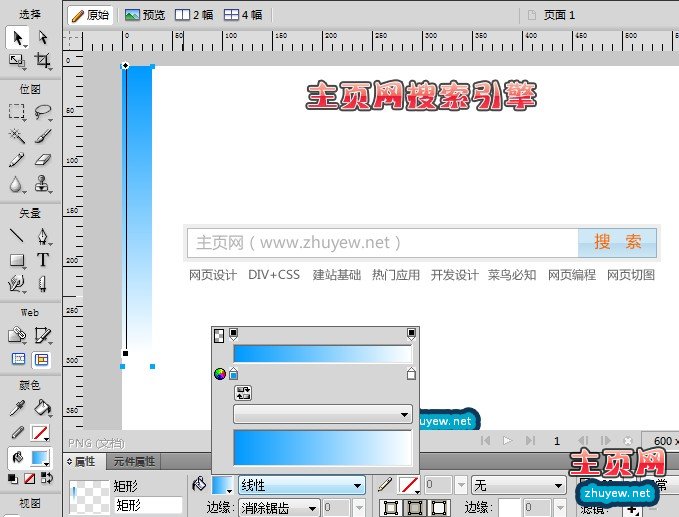Show slices and hotspots
The width and height of the screenshot is (679, 517).
42,359
